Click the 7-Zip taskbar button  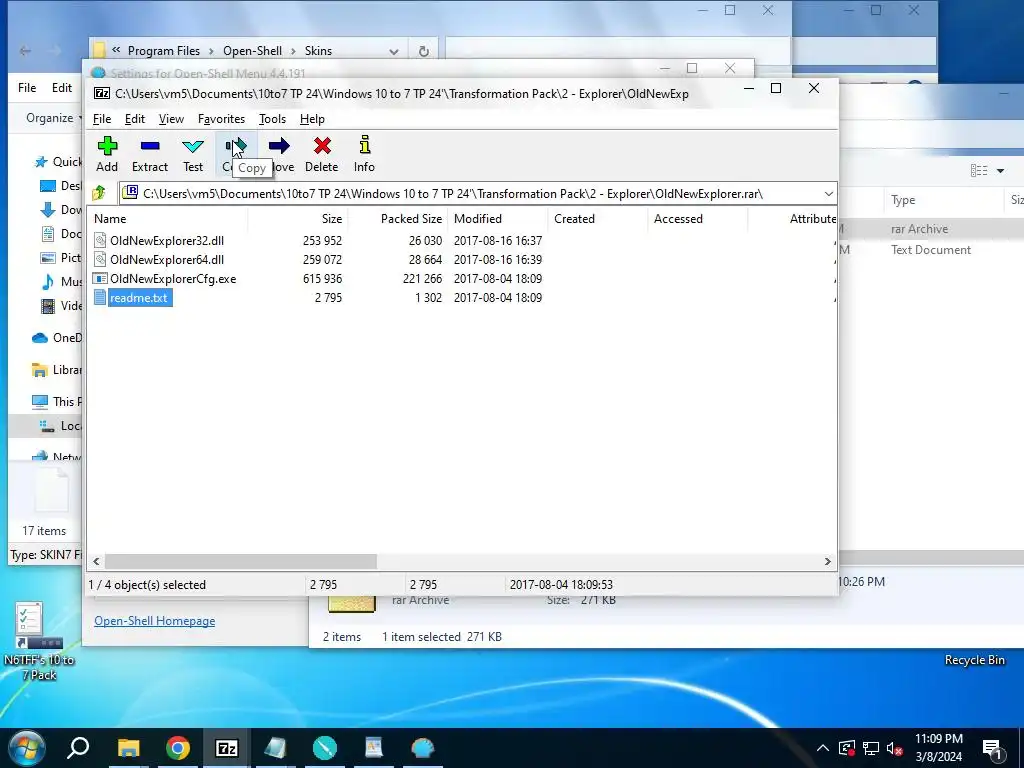[x=227, y=748]
